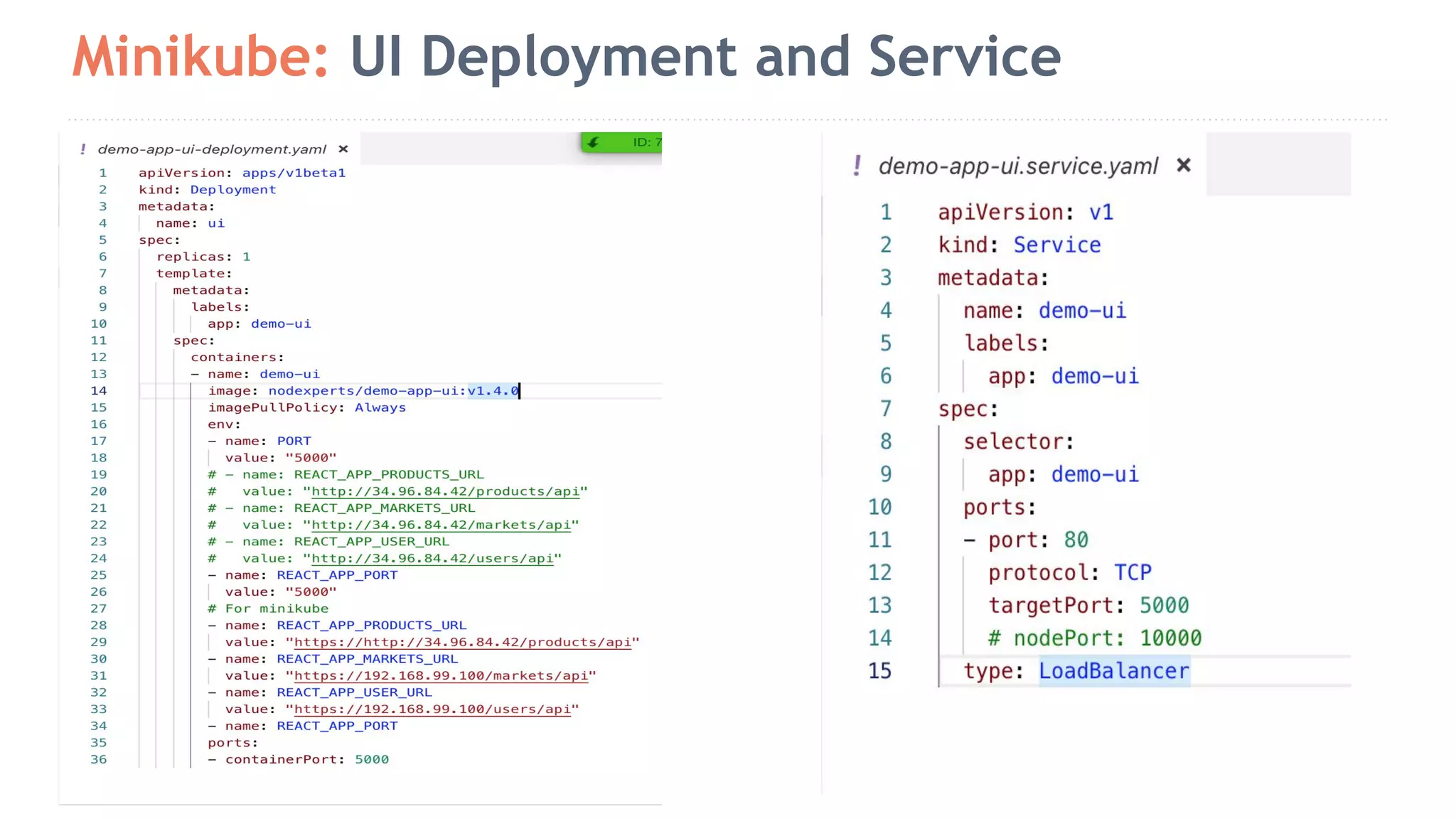Open the 192.168.99.100 users/api link
The width and height of the screenshot is (1456, 819).
(432, 710)
